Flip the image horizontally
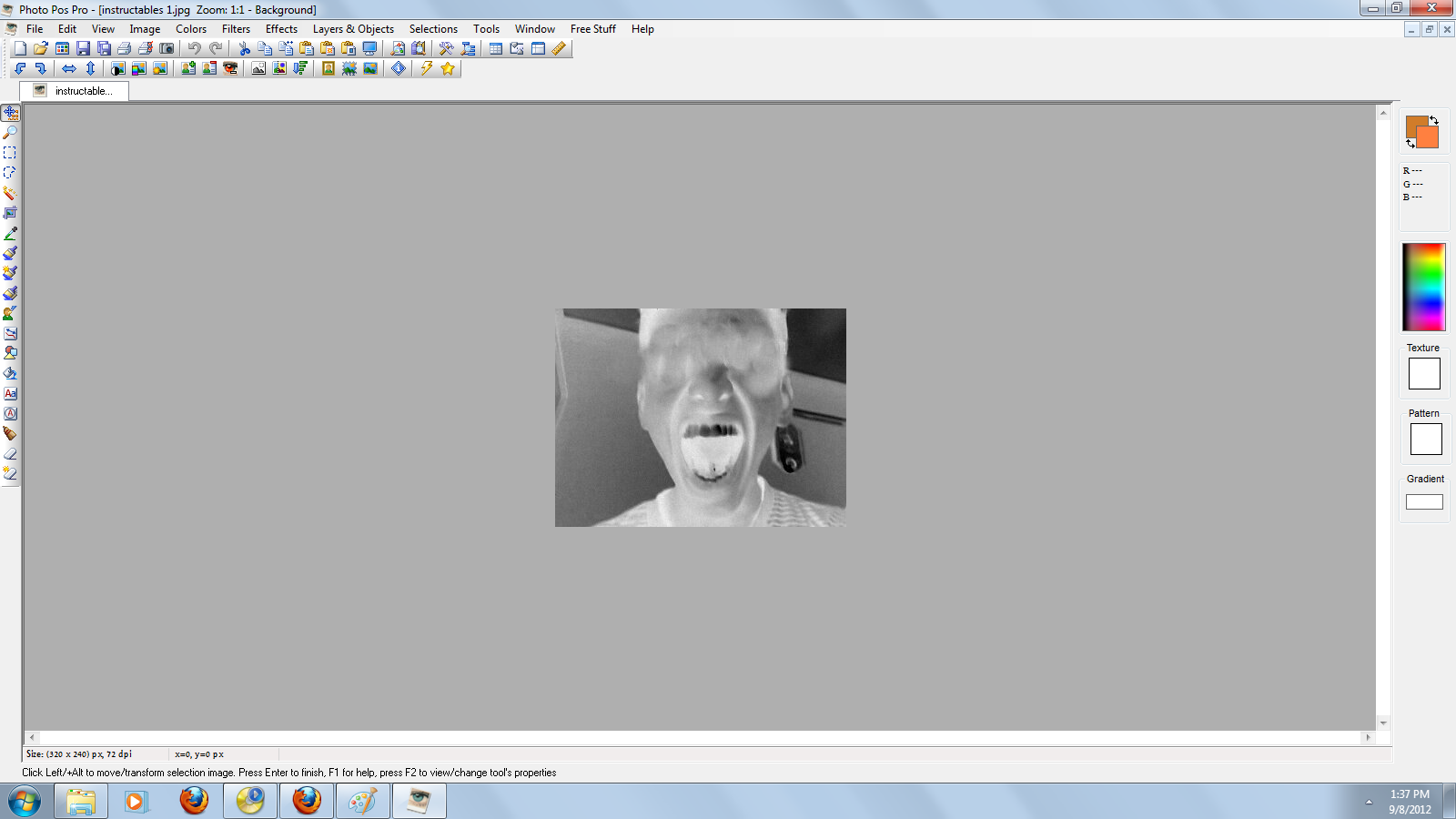1456x819 pixels. click(x=69, y=68)
